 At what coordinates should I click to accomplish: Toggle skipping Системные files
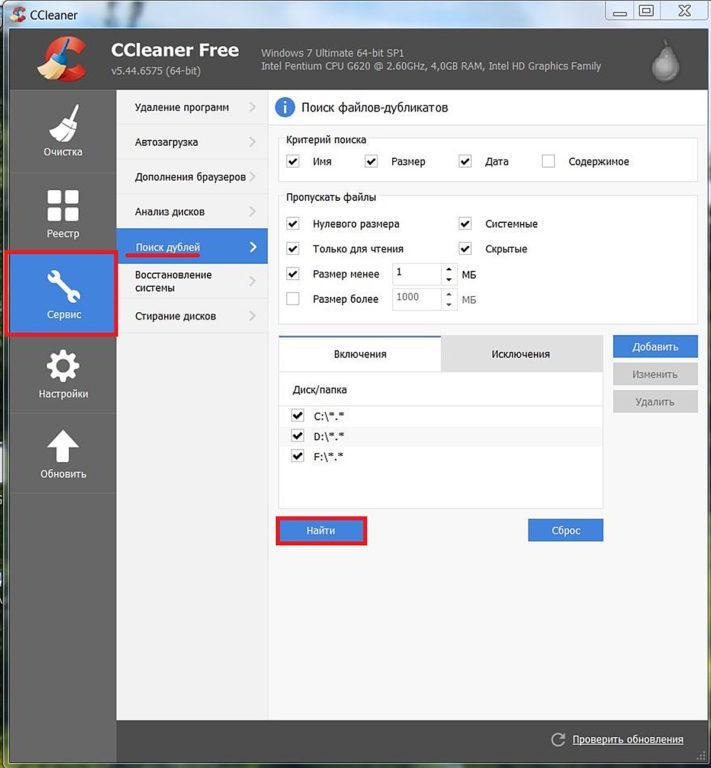[x=465, y=224]
